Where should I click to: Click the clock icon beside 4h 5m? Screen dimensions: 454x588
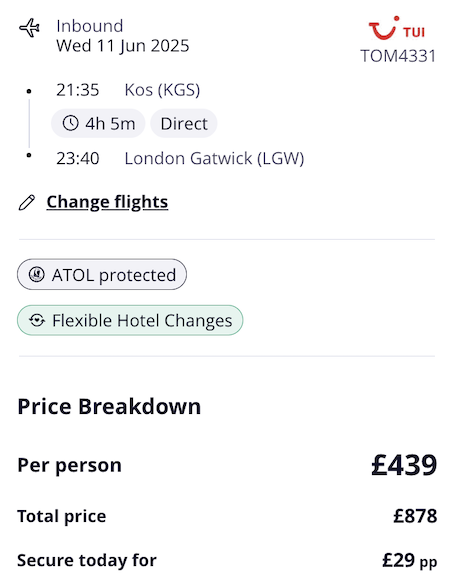pyautogui.click(x=70, y=123)
